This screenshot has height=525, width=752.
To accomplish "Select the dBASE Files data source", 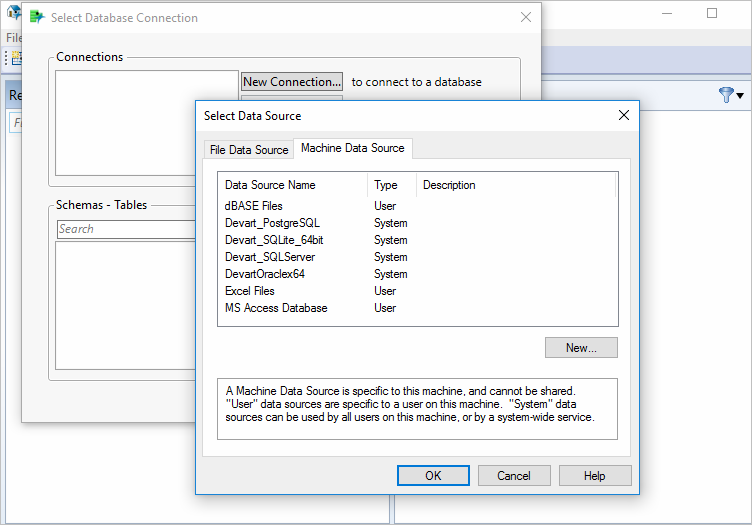I will point(254,206).
